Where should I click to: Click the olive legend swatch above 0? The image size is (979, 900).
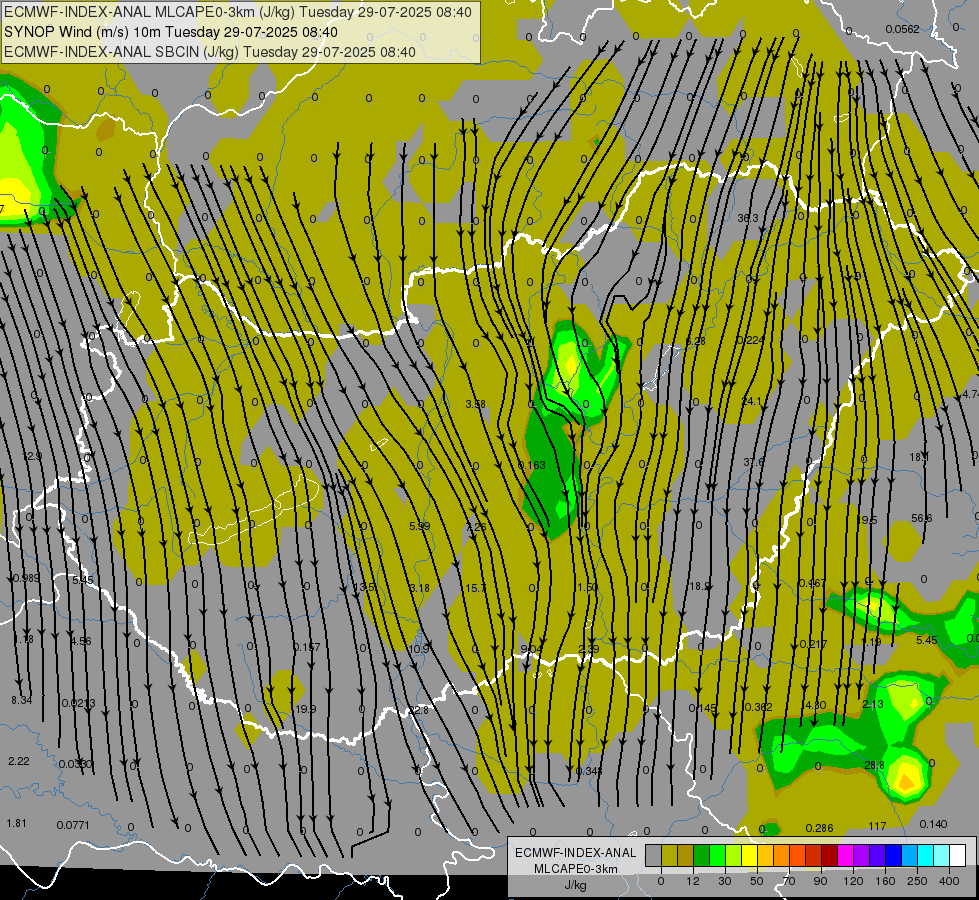click(669, 855)
